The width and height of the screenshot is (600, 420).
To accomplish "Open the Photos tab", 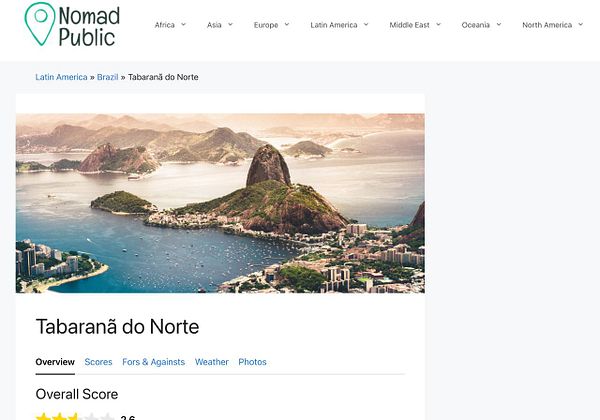I will click(x=252, y=362).
